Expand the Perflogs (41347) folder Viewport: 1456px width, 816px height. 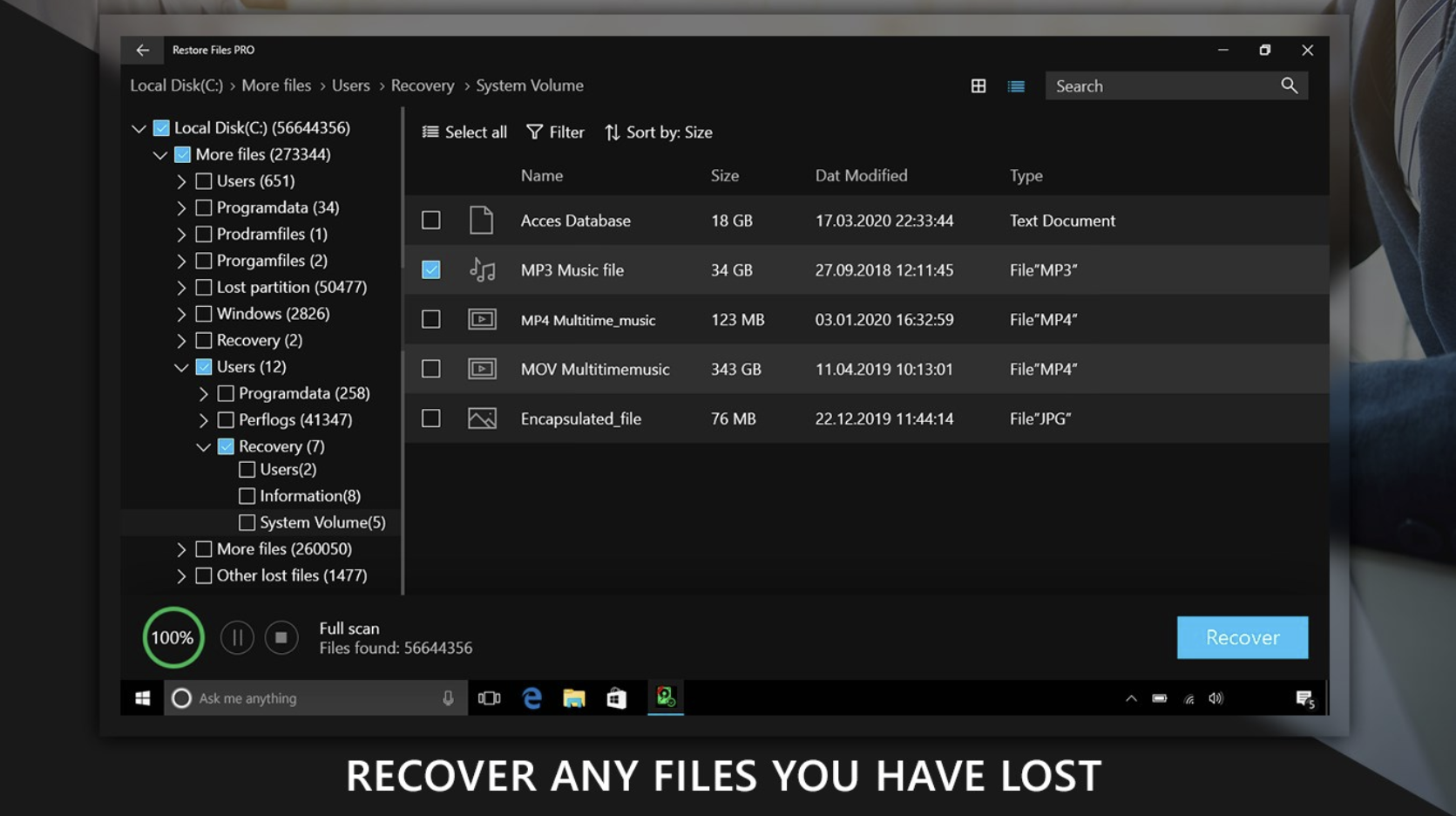[203, 420]
